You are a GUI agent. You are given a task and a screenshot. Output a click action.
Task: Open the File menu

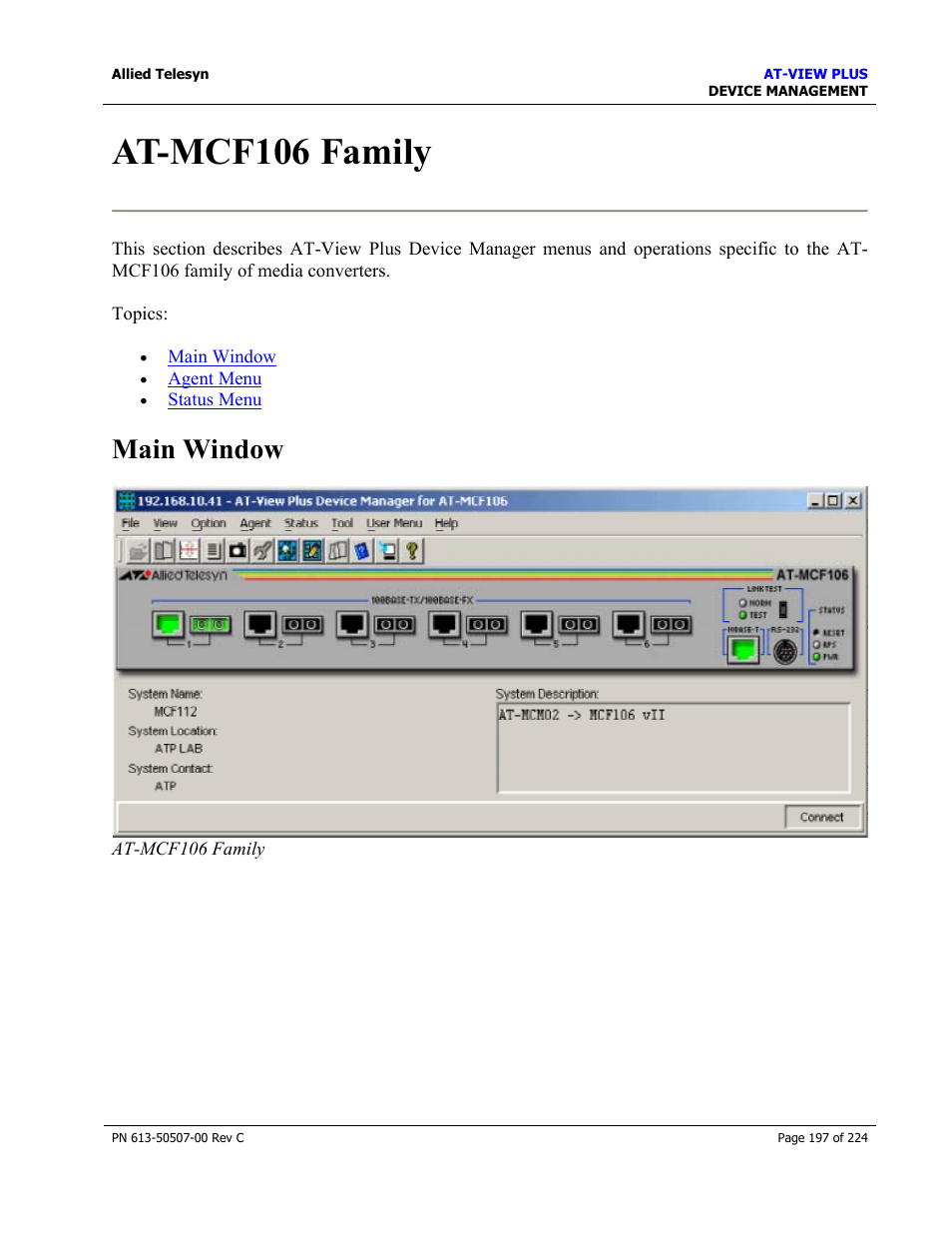pos(131,523)
